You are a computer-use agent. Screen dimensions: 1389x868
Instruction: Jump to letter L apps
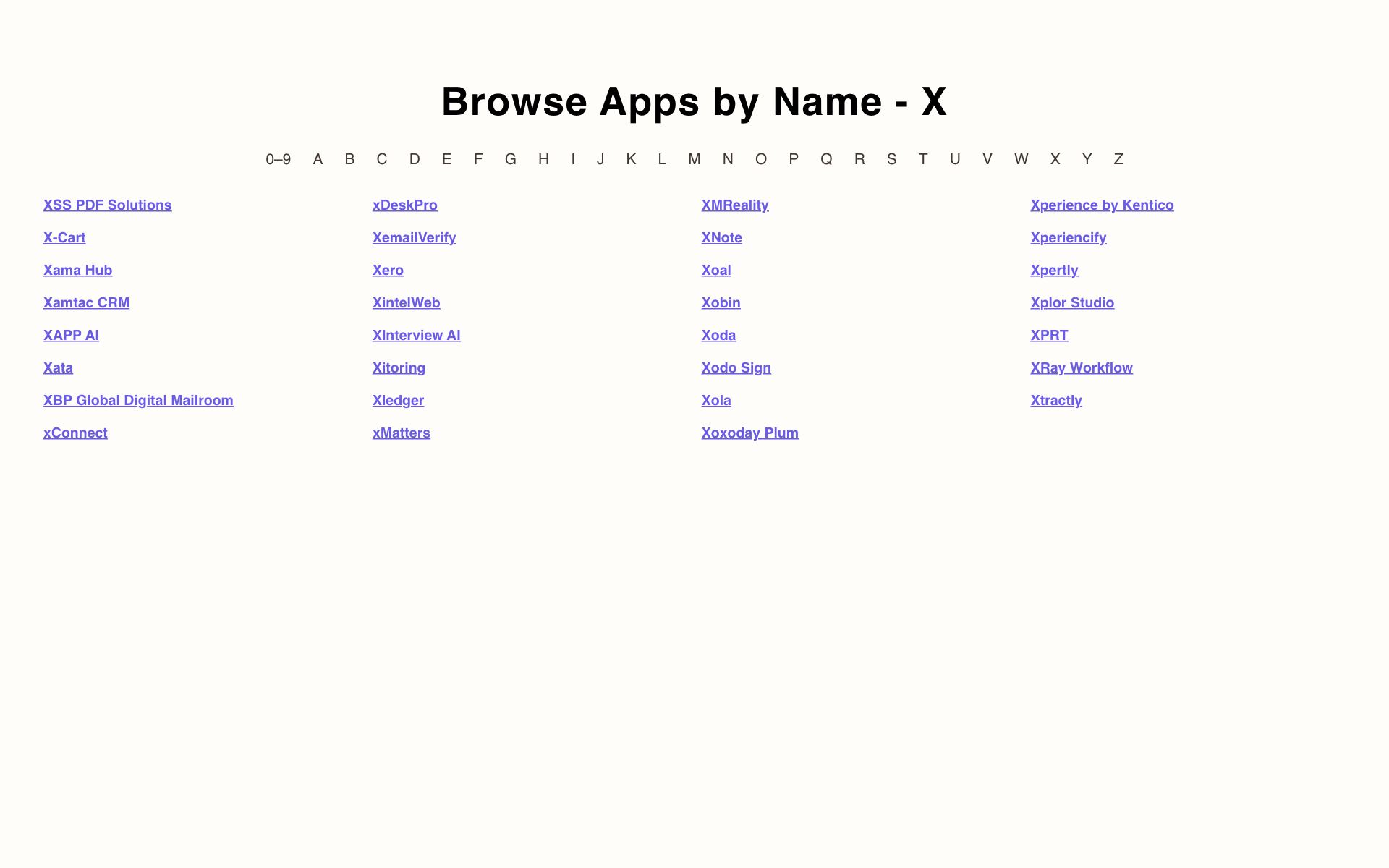(x=662, y=159)
